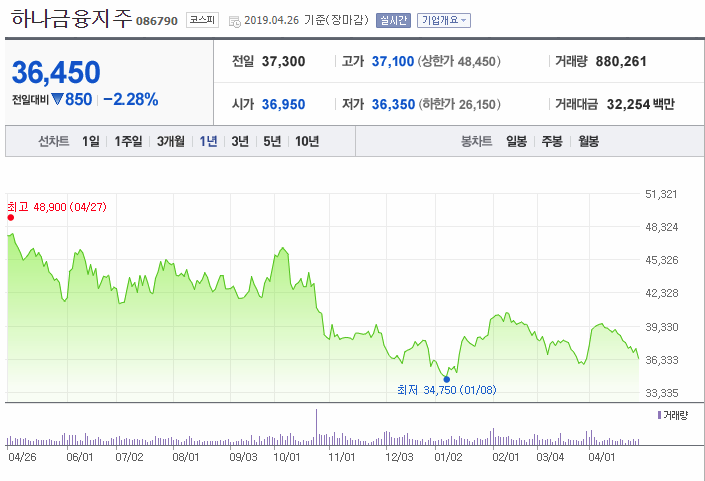705x481 pixels.
Task: Select the 10년 line chart tab
Action: click(307, 141)
